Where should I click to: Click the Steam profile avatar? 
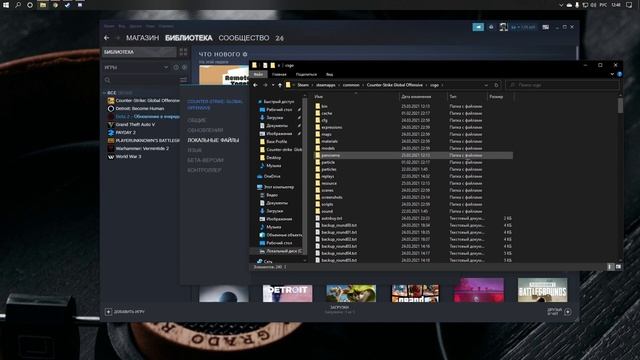point(503,27)
